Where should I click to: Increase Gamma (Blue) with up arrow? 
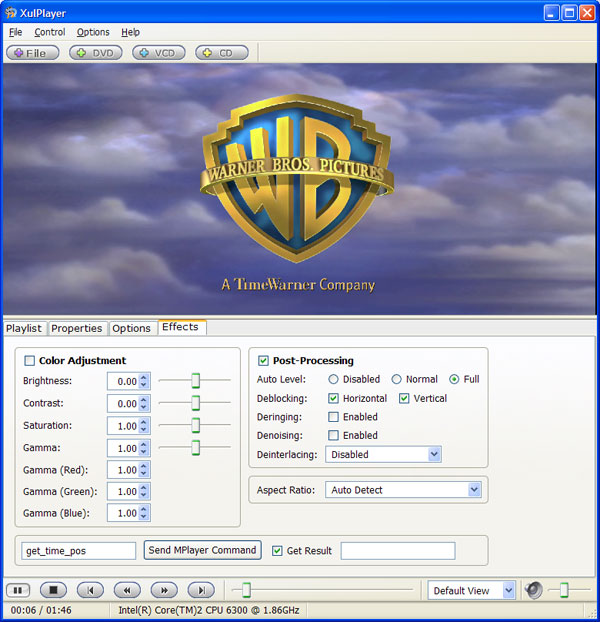[x=144, y=509]
